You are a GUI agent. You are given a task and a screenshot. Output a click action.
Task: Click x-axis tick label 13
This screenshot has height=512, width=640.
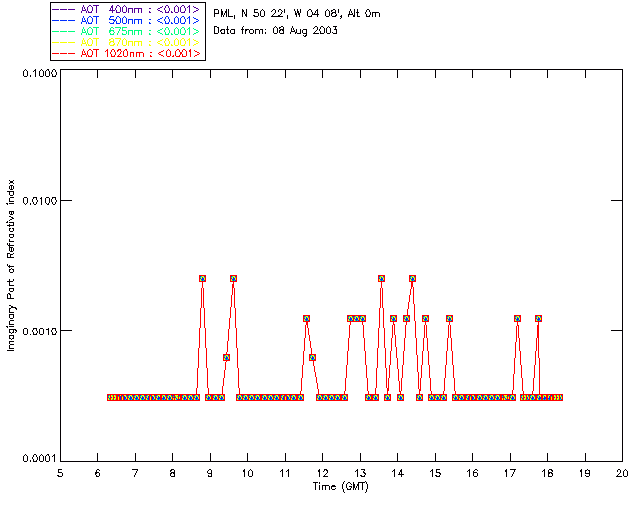click(360, 473)
